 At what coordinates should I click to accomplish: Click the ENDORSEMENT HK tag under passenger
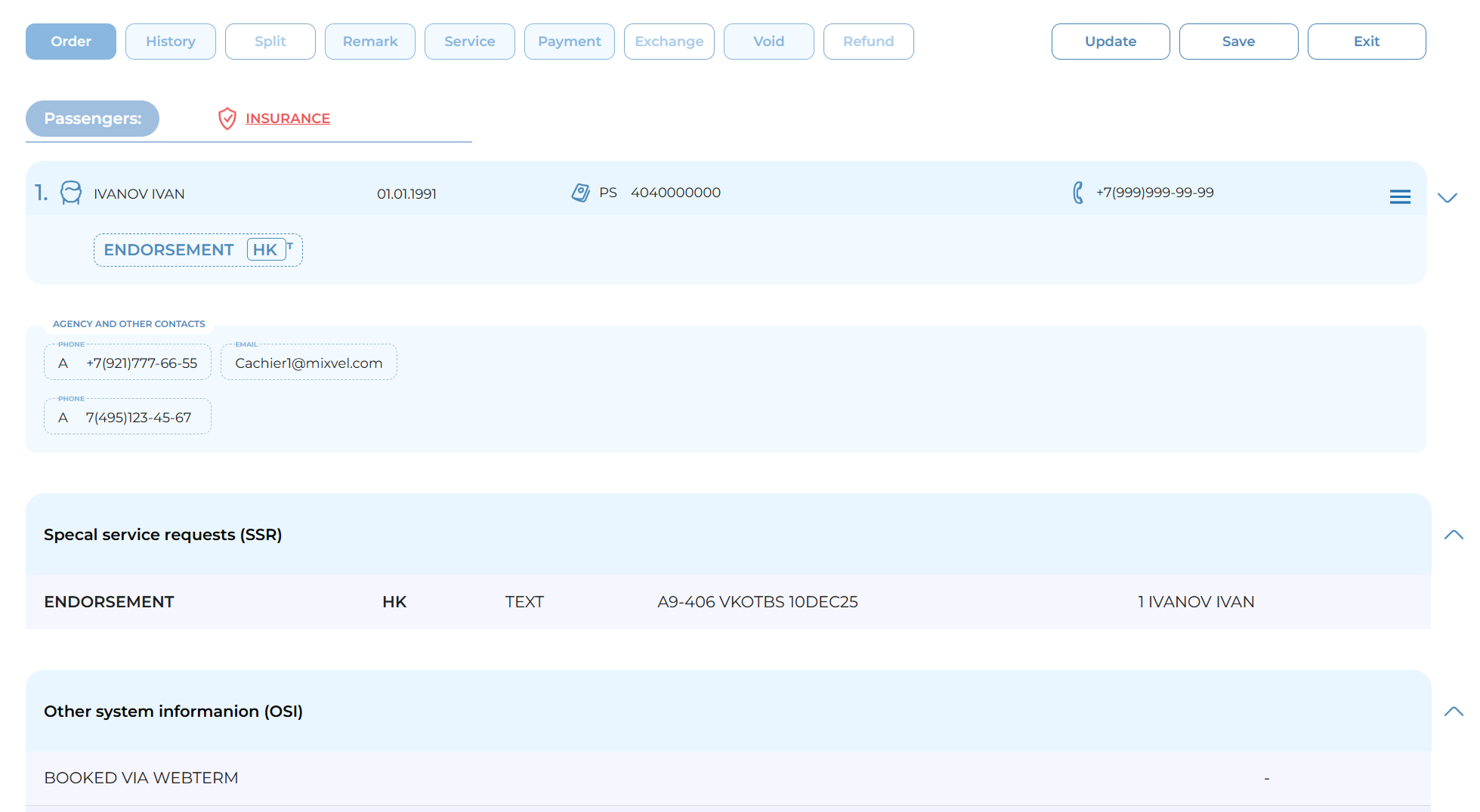pos(197,250)
